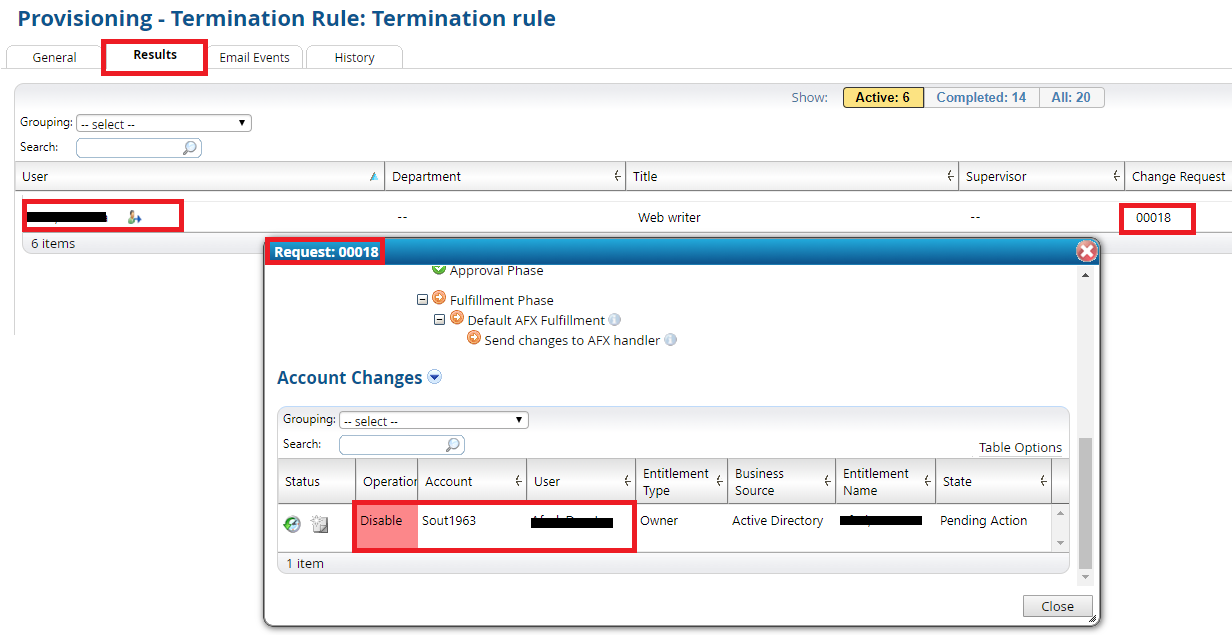Click the info icon next to Default AFX Fulfillment
The width and height of the screenshot is (1232, 637).
pyautogui.click(x=615, y=320)
